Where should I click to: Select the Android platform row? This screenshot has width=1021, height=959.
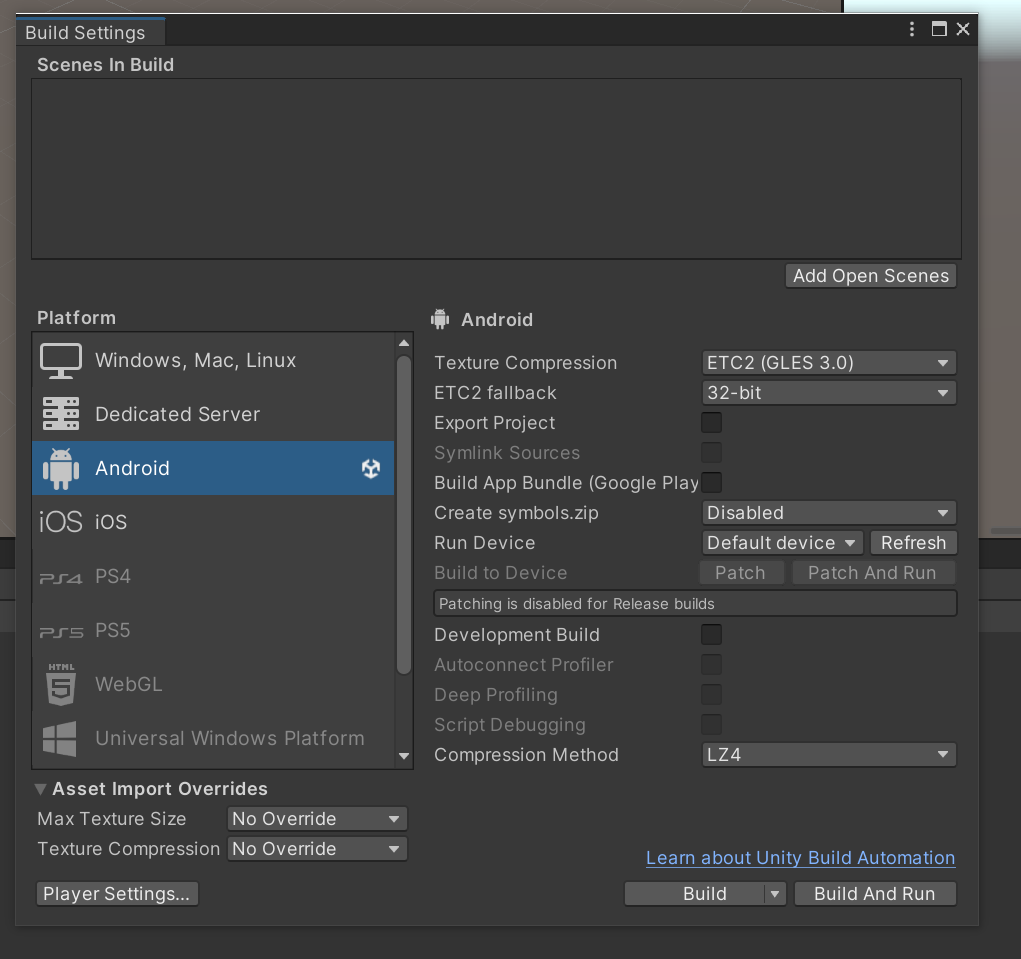[x=213, y=468]
